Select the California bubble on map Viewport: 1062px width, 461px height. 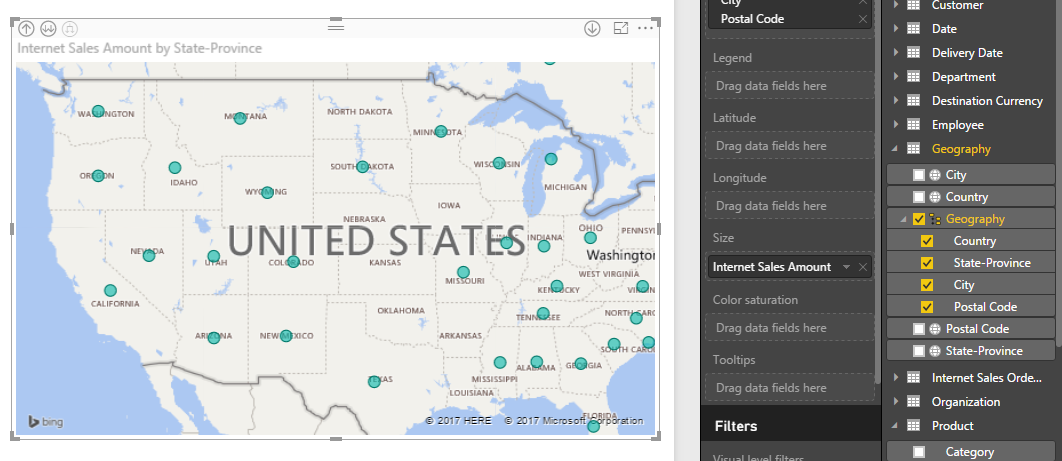click(x=110, y=290)
